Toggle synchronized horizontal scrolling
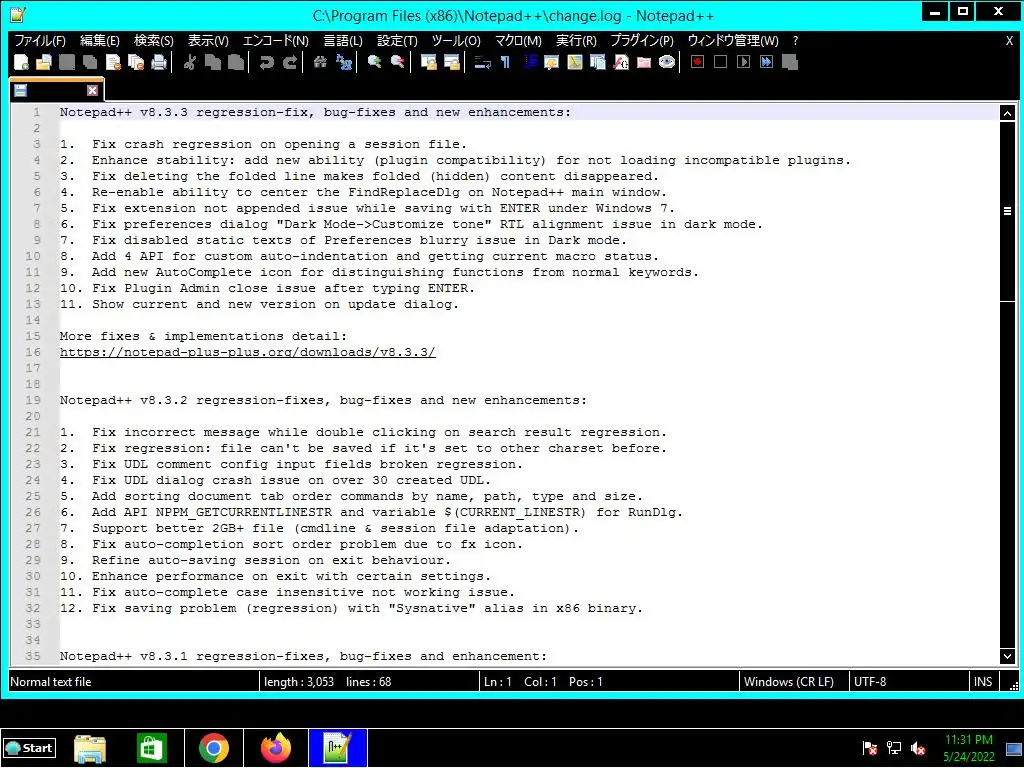 pyautogui.click(x=451, y=62)
